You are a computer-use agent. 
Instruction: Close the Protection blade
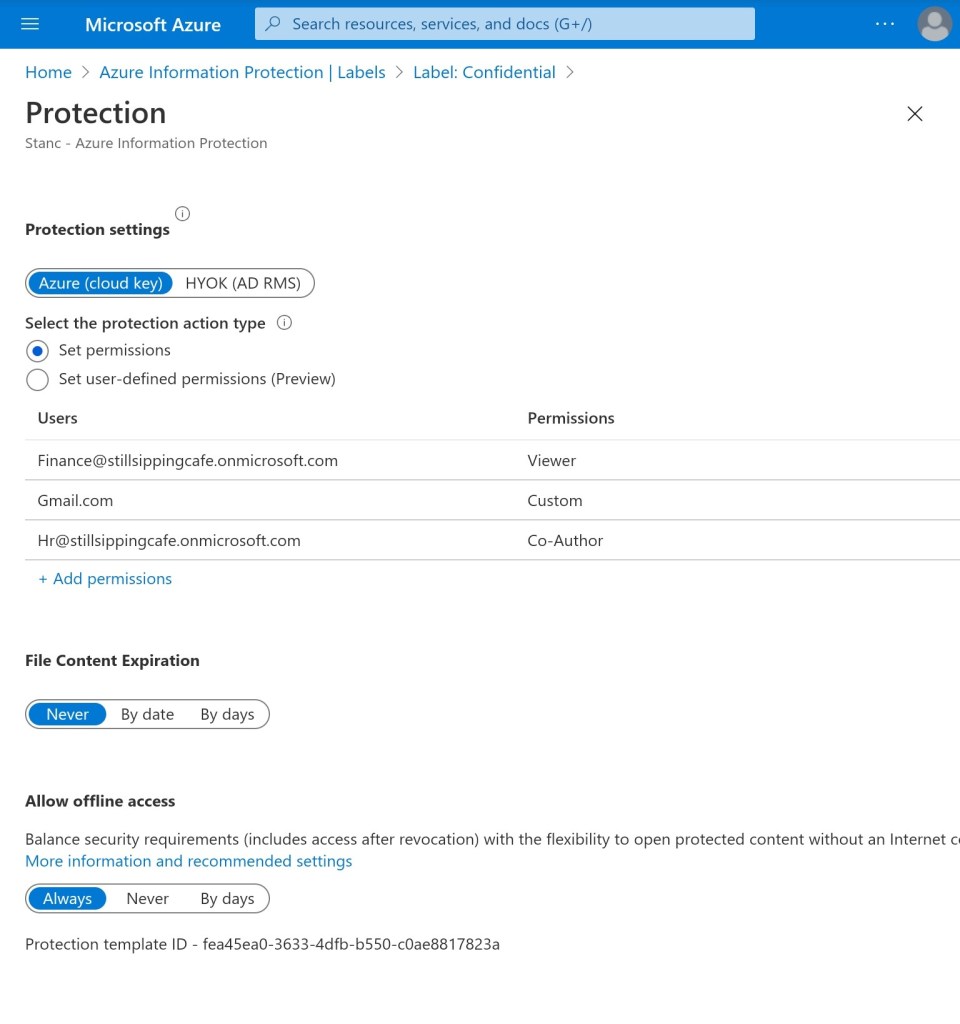pos(914,114)
